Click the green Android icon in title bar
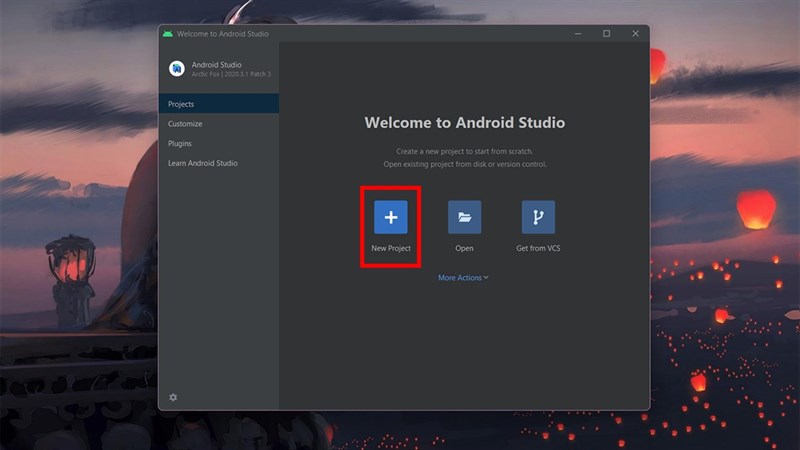Viewport: 800px width, 450px height. tap(167, 34)
